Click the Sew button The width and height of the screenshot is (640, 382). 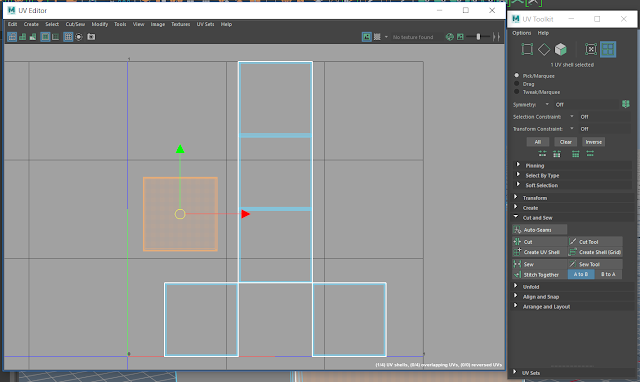click(x=540, y=264)
